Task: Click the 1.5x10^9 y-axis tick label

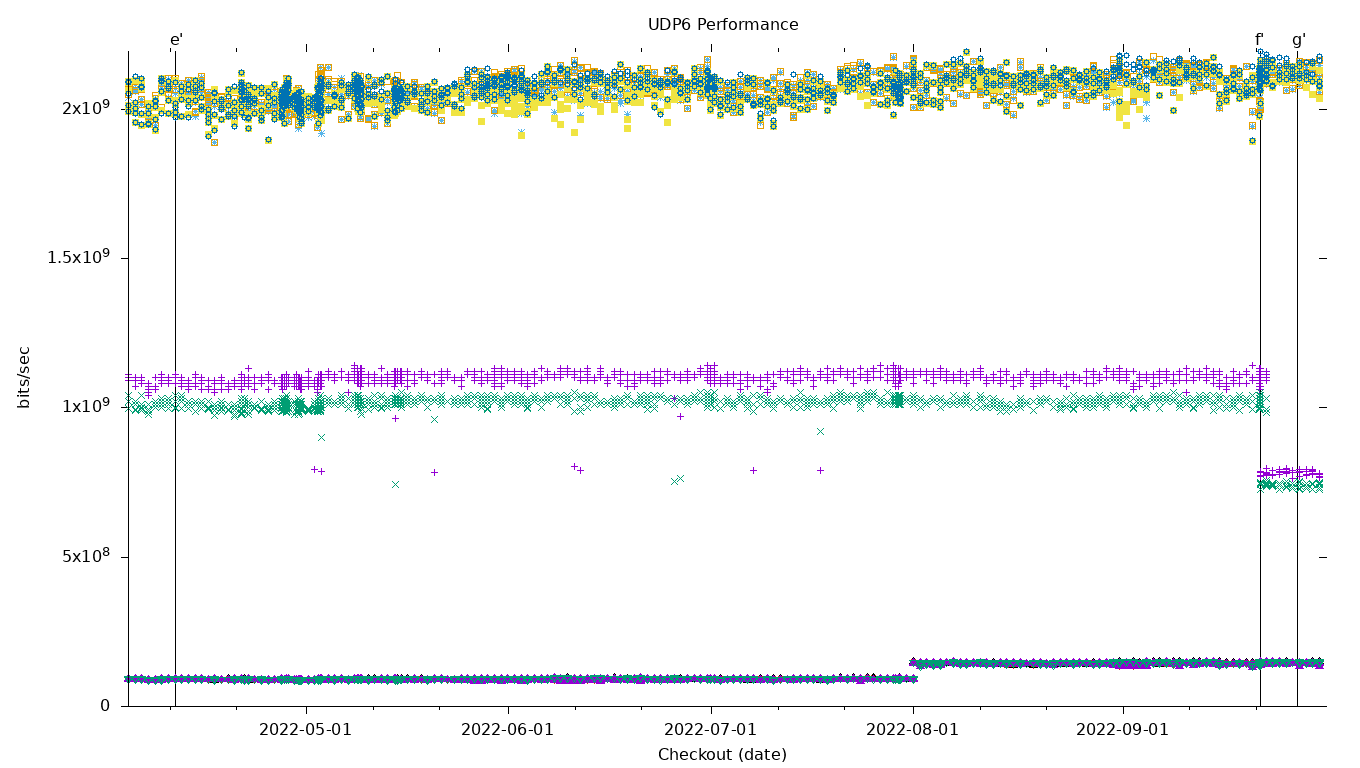Action: (79, 257)
